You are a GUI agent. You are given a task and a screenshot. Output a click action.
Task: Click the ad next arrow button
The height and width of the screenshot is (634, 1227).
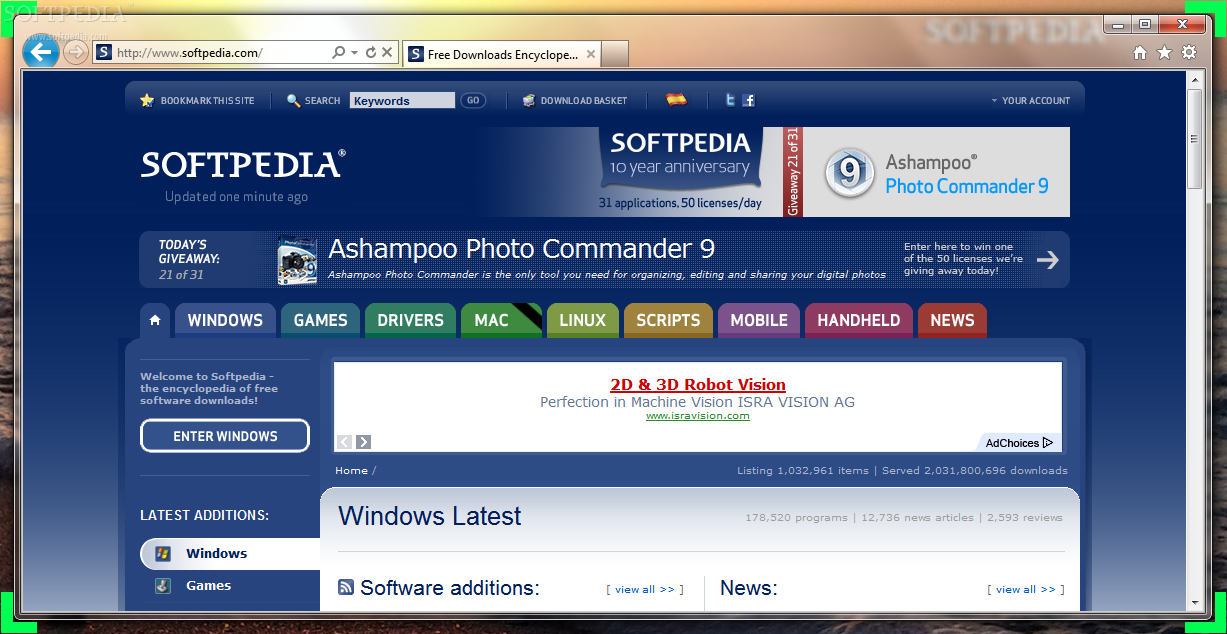click(x=363, y=441)
